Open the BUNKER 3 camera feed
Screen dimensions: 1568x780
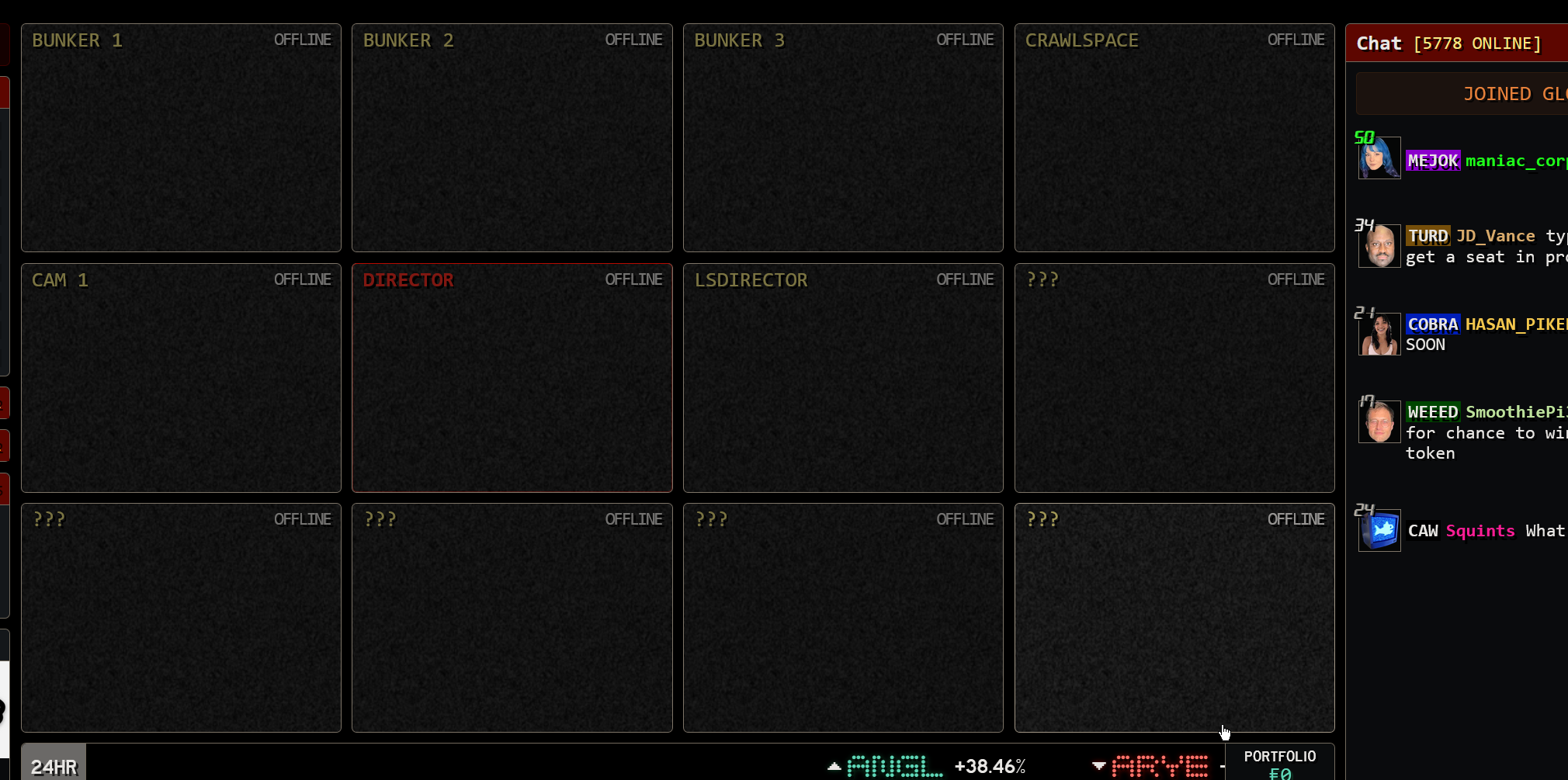843,137
